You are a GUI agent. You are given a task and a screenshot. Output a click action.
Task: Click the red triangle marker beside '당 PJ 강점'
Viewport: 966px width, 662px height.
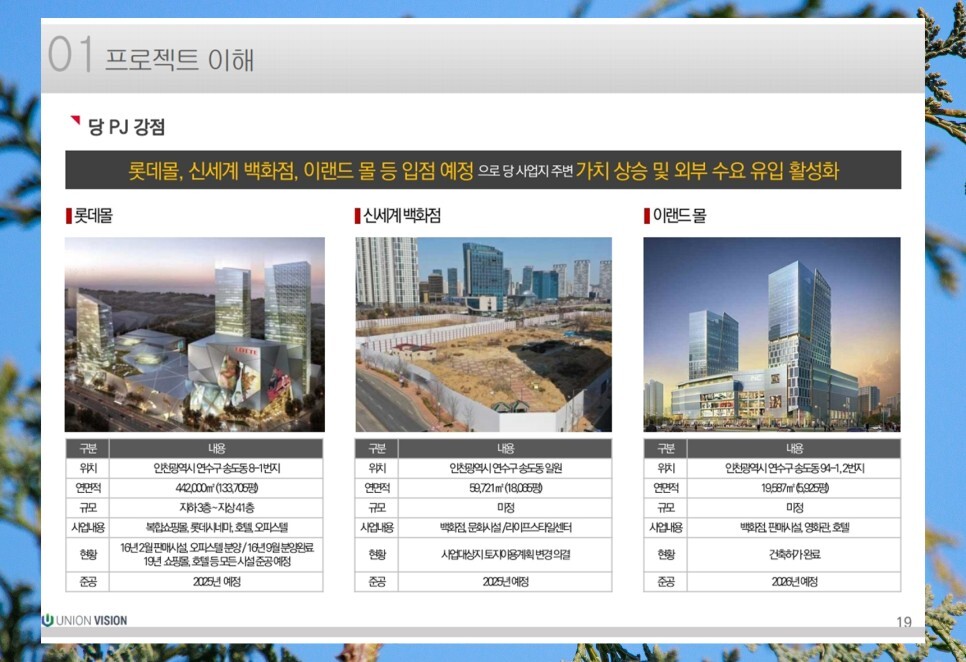click(x=75, y=120)
